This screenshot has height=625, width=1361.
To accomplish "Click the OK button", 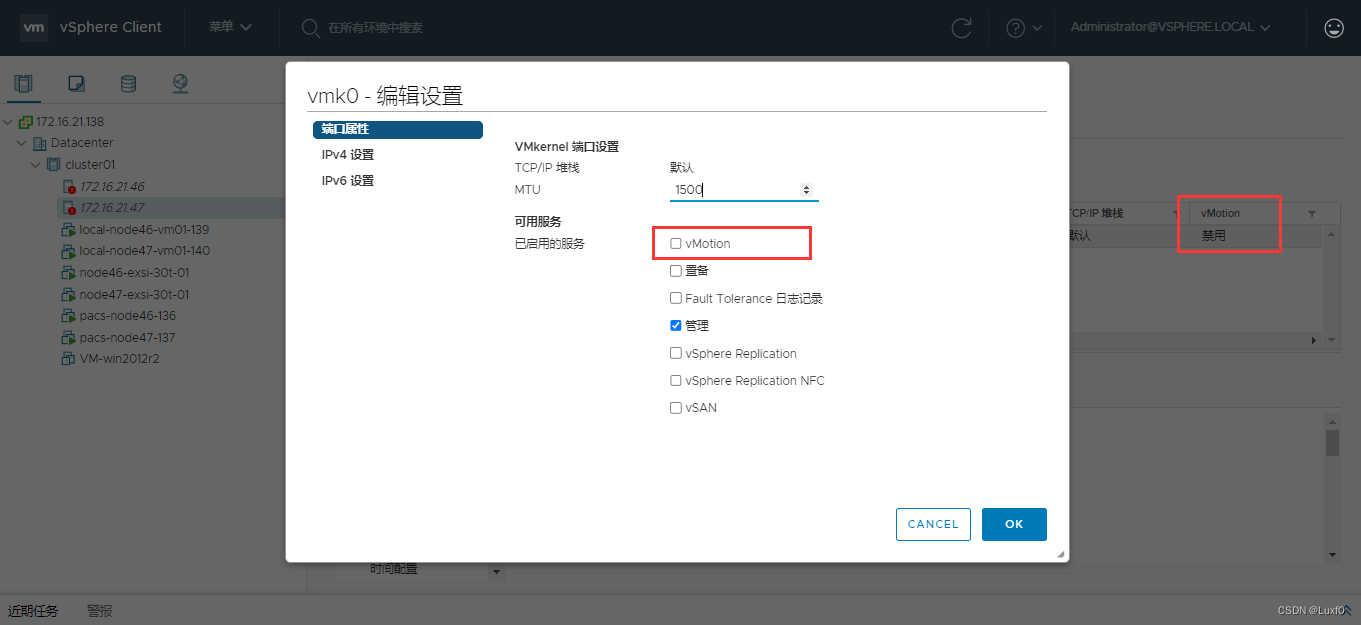I will [1014, 524].
